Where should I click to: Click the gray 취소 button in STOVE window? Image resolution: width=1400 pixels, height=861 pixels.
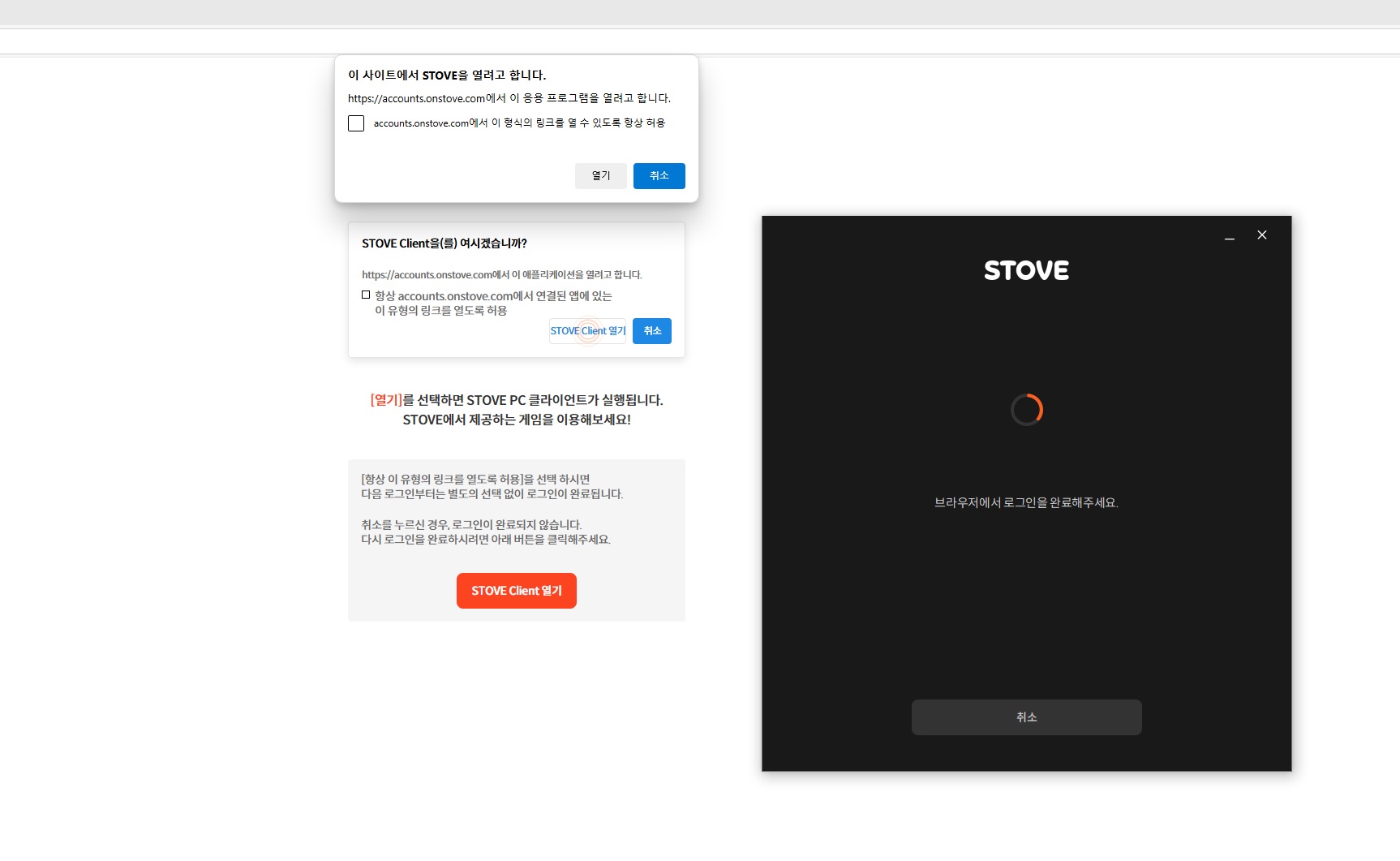pos(1027,717)
